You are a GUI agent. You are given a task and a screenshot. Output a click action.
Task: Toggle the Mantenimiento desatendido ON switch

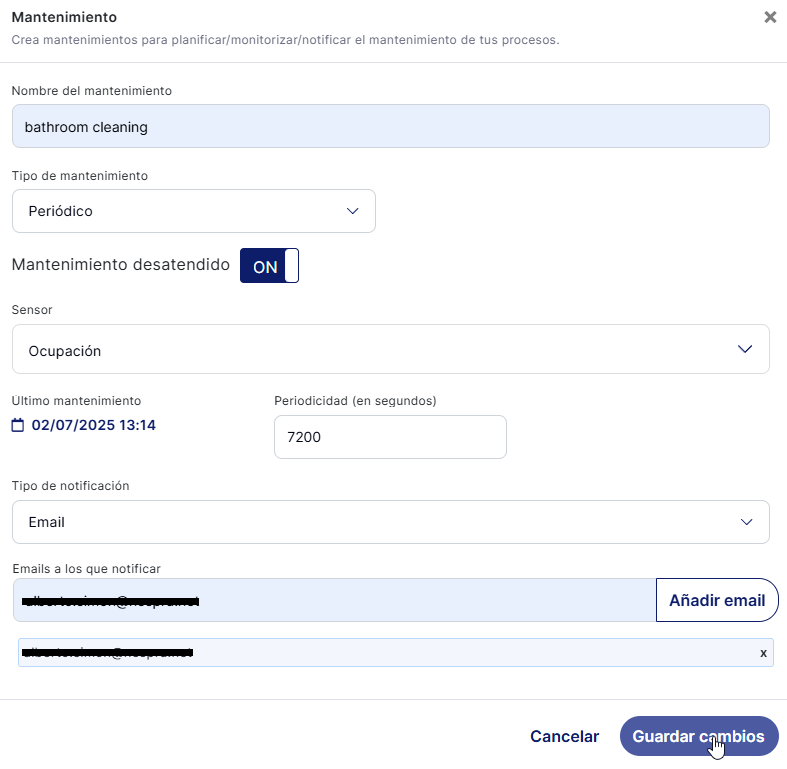269,266
